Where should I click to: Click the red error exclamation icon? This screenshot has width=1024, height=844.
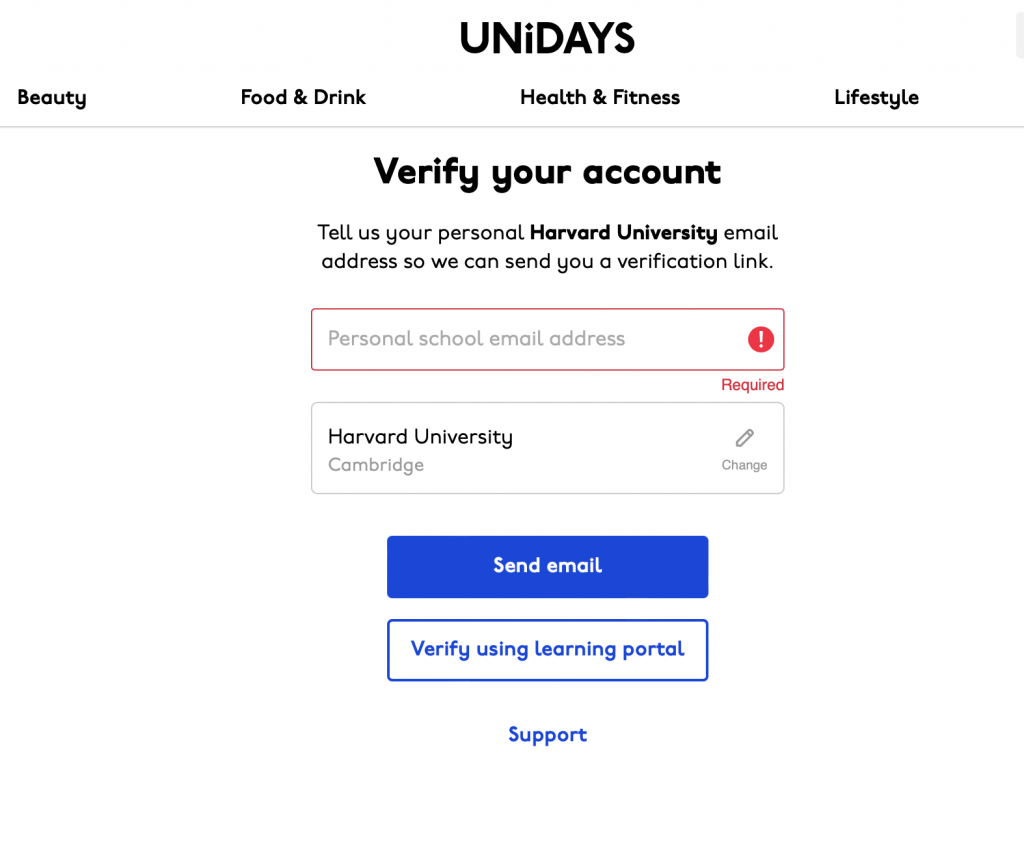click(761, 339)
